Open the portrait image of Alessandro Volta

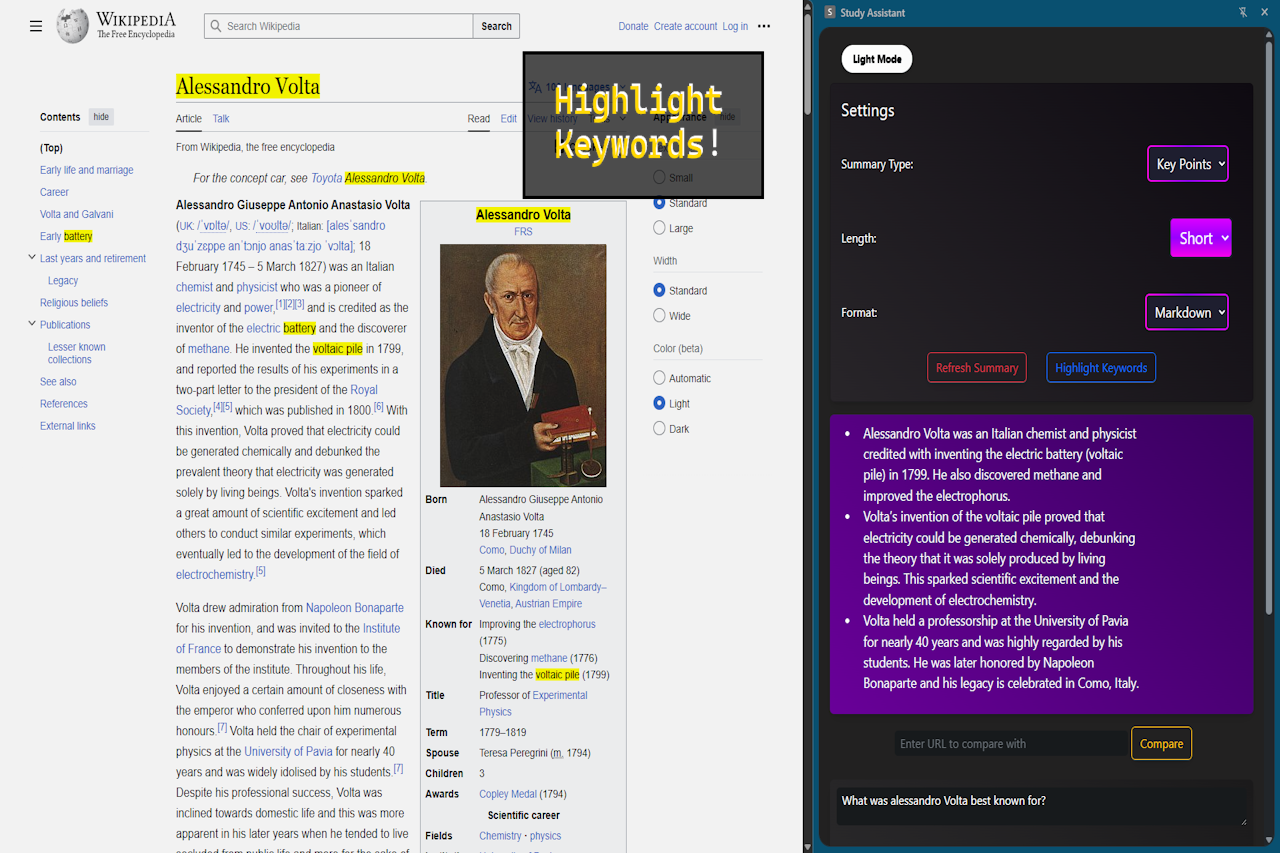(x=523, y=365)
